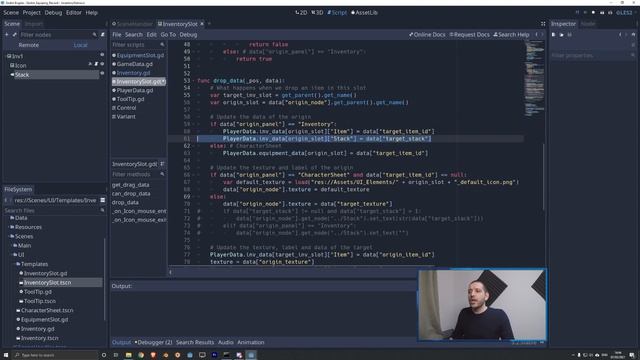Open script editor Search menu

pos(134,35)
